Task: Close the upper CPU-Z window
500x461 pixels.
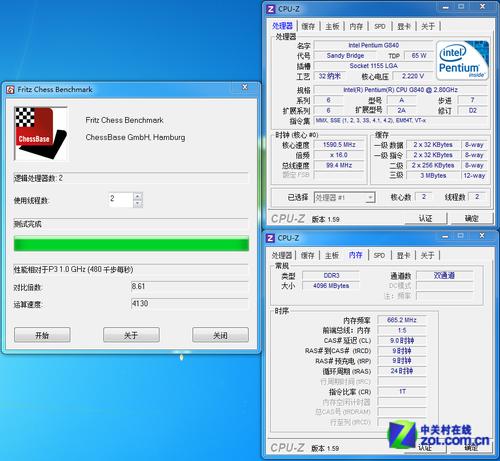Action: click(x=483, y=7)
